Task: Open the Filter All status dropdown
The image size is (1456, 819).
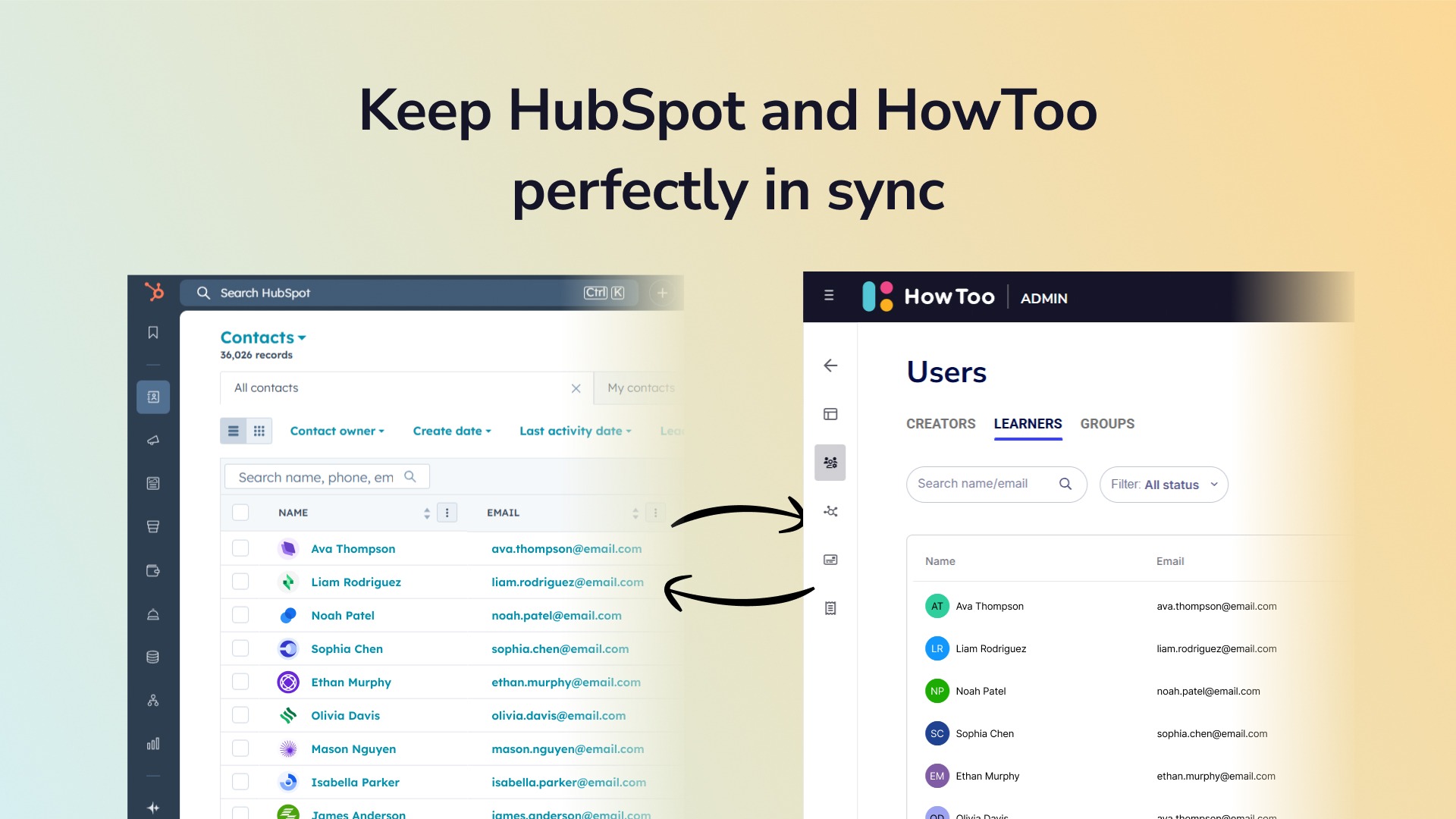Action: tap(1163, 484)
